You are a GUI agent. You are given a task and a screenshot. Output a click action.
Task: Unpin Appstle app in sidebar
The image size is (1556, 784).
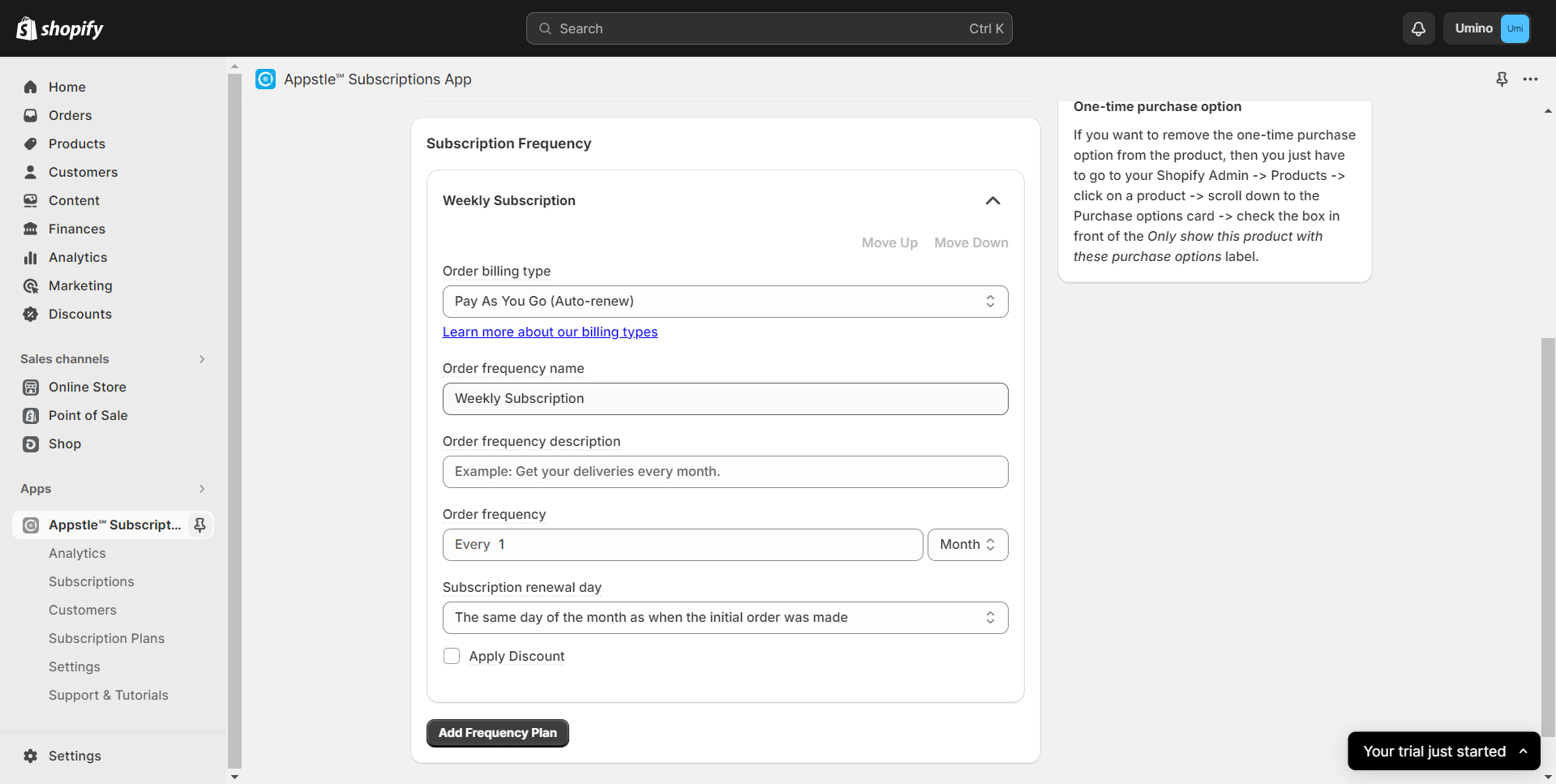[x=199, y=525]
